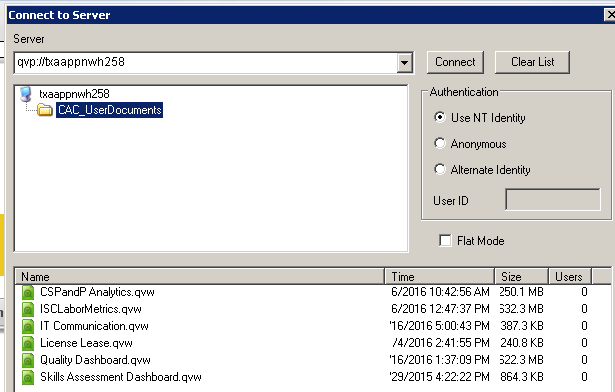
Task: Open the Server address dropdown arrow
Action: coord(404,62)
